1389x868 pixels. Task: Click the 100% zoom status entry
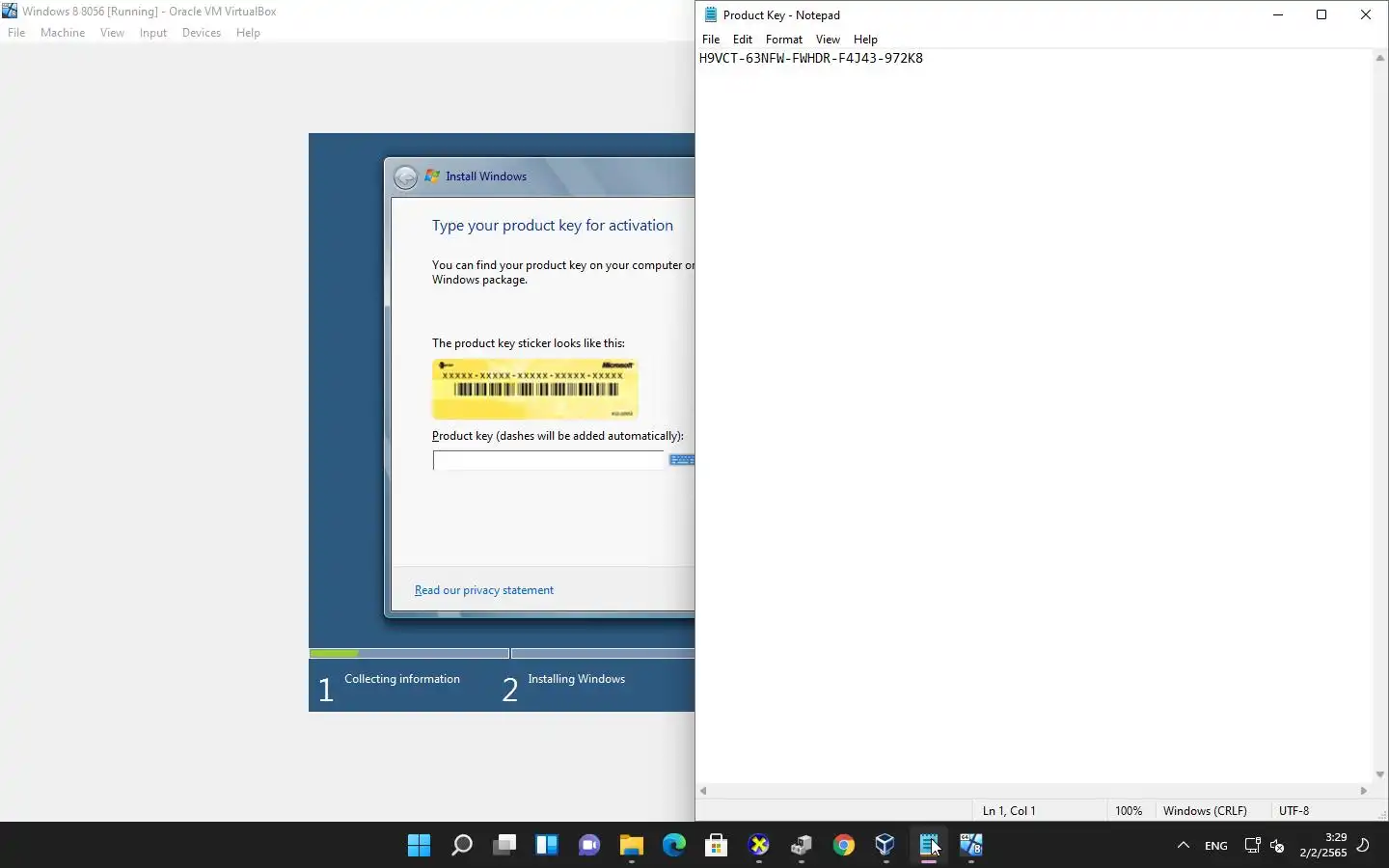coord(1129,811)
